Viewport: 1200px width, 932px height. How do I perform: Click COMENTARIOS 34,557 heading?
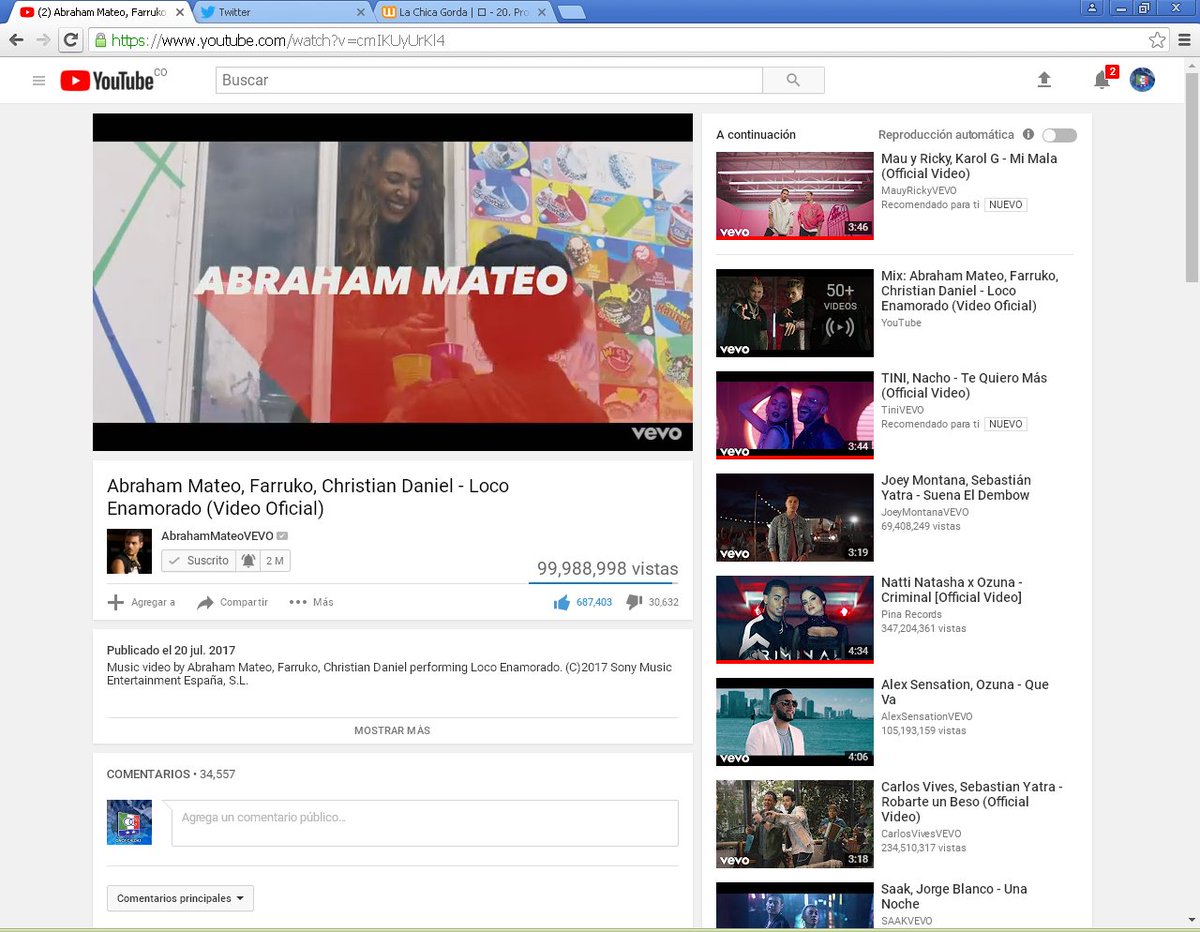(171, 774)
